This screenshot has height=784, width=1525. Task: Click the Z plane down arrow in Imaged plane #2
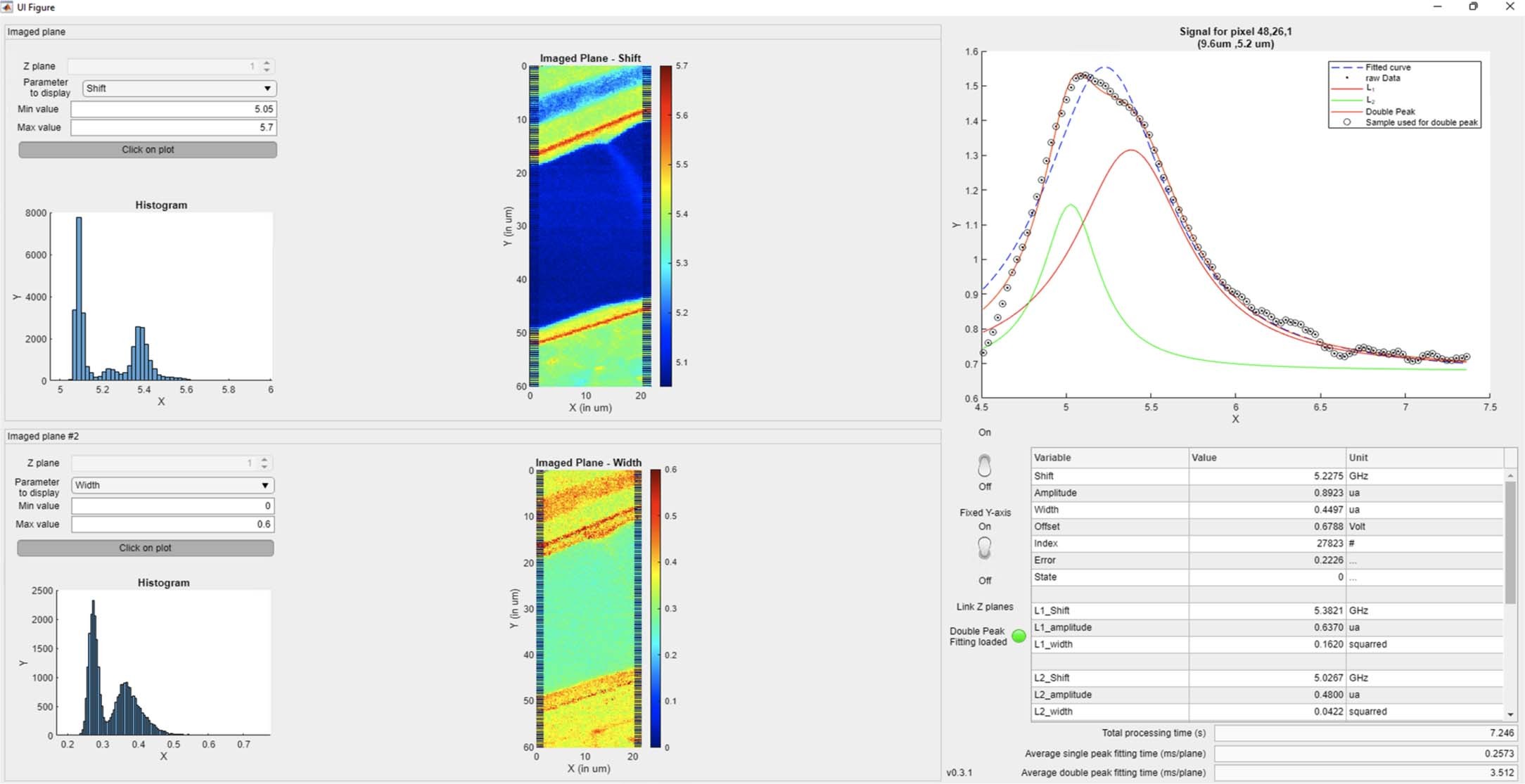point(264,466)
